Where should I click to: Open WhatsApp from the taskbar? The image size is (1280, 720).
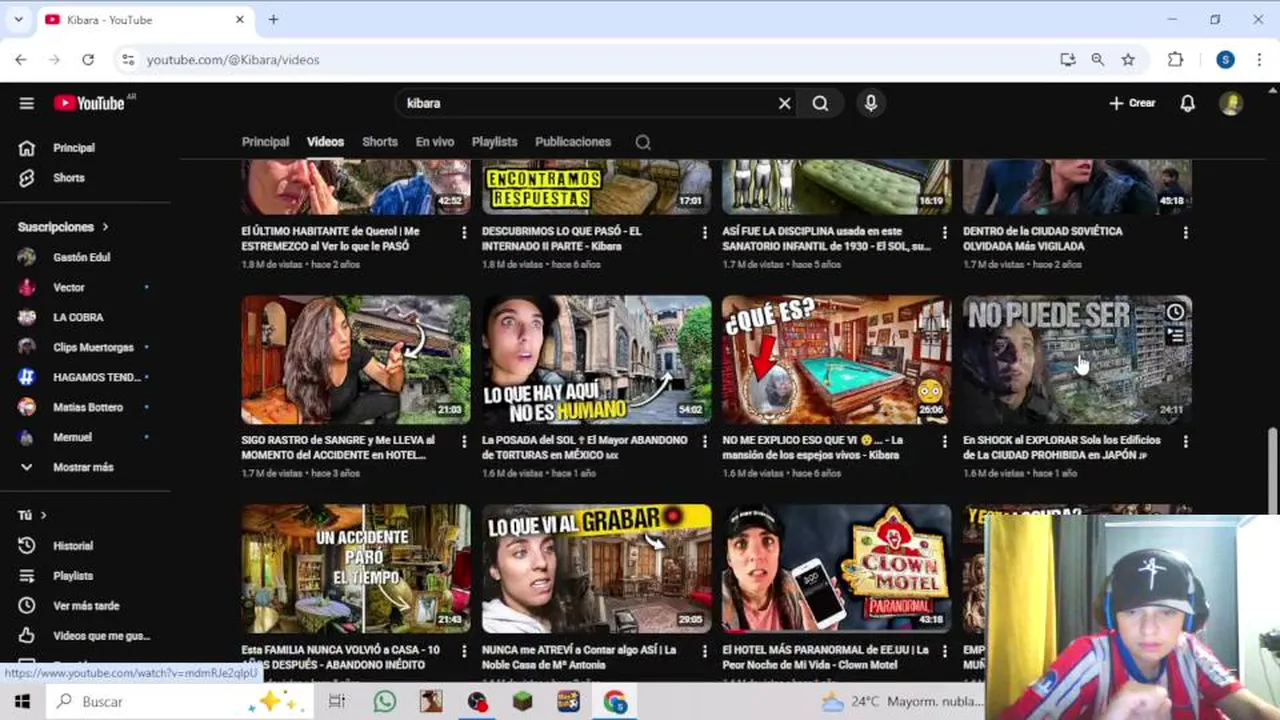(x=385, y=702)
